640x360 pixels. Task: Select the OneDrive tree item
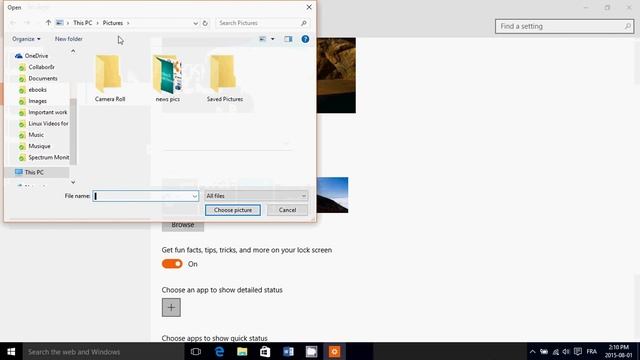36,56
